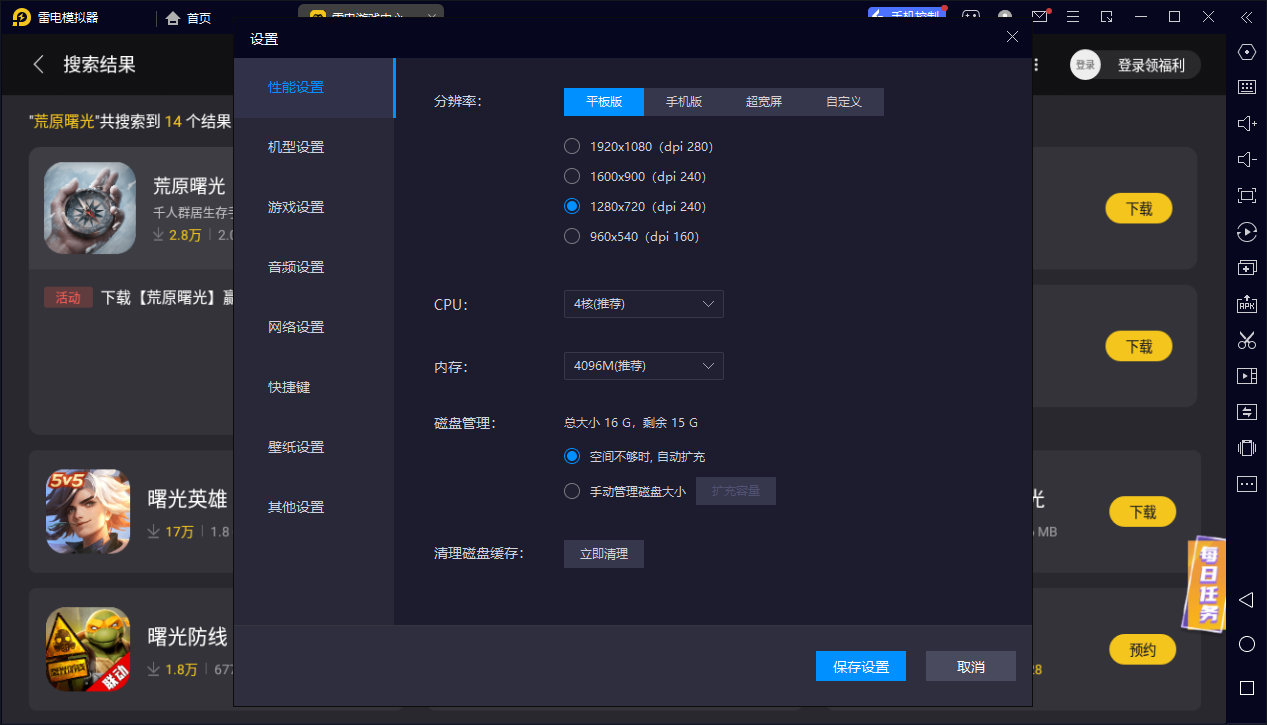Expand the hamburger menu in titlebar
The width and height of the screenshot is (1267, 725).
(x=1073, y=17)
